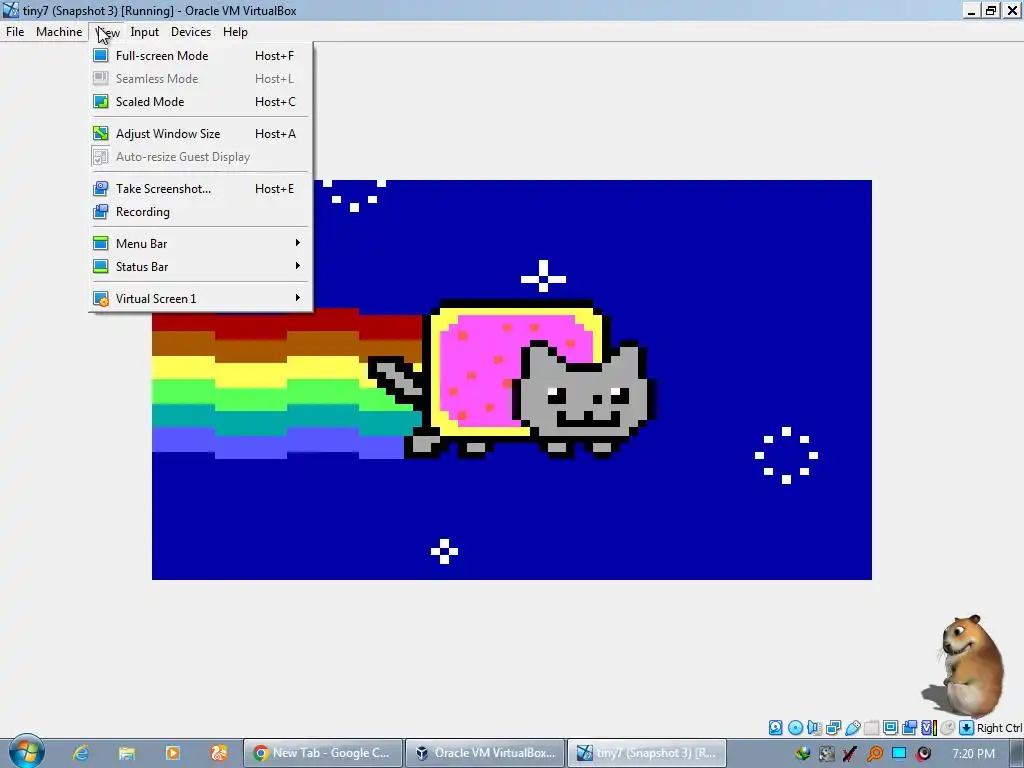Choose Full-screen Mode from View menu
Viewport: 1024px width, 768px height.
click(200, 56)
